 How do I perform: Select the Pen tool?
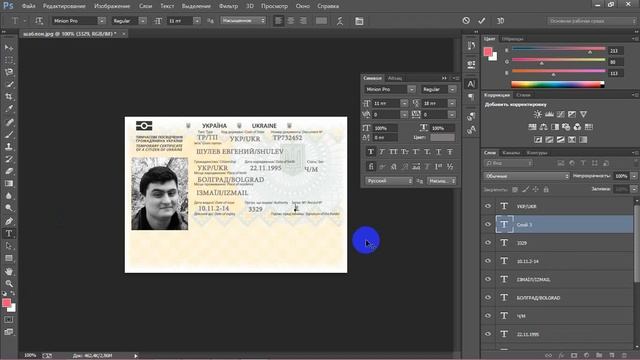(9, 221)
